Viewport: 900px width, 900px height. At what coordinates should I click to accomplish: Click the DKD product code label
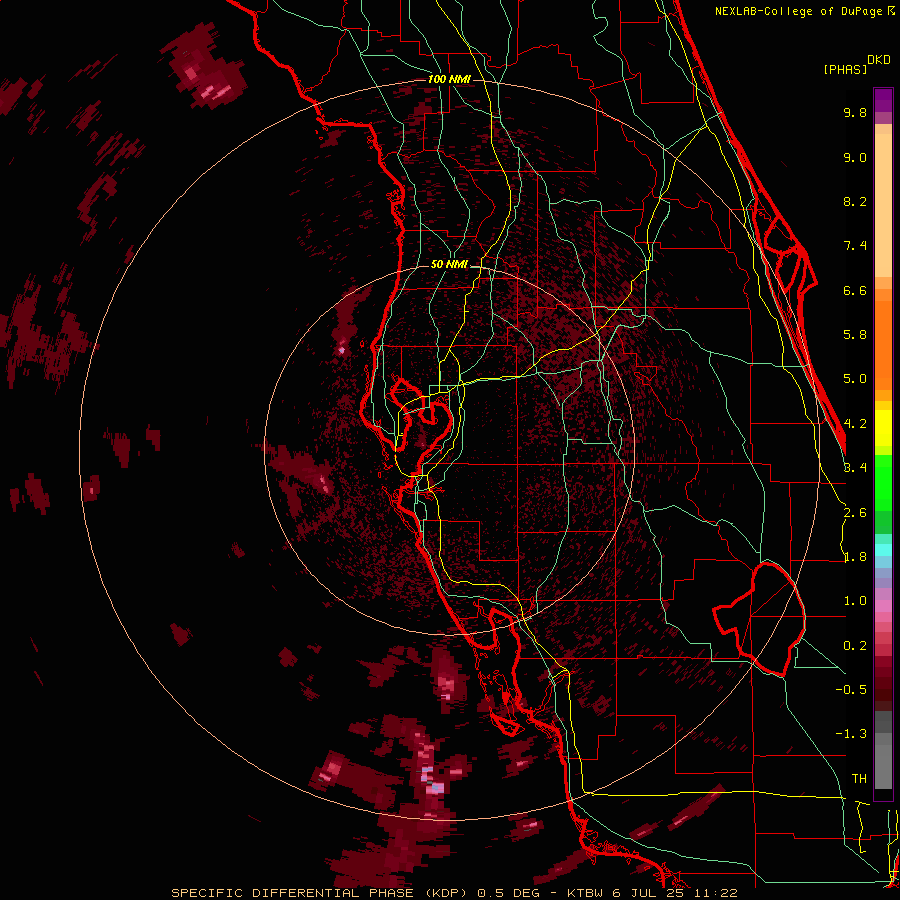(879, 60)
